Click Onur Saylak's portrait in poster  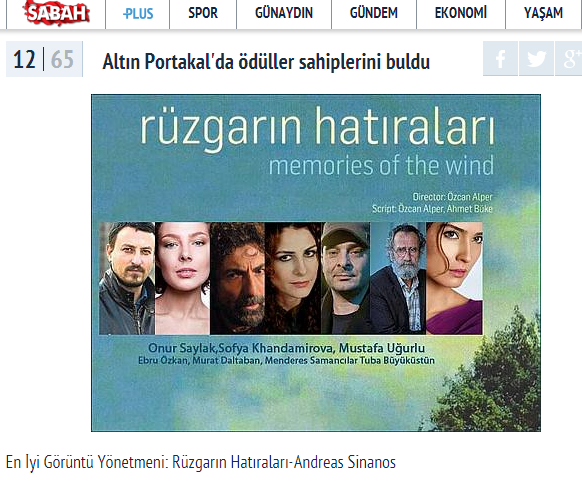pyautogui.click(x=127, y=278)
